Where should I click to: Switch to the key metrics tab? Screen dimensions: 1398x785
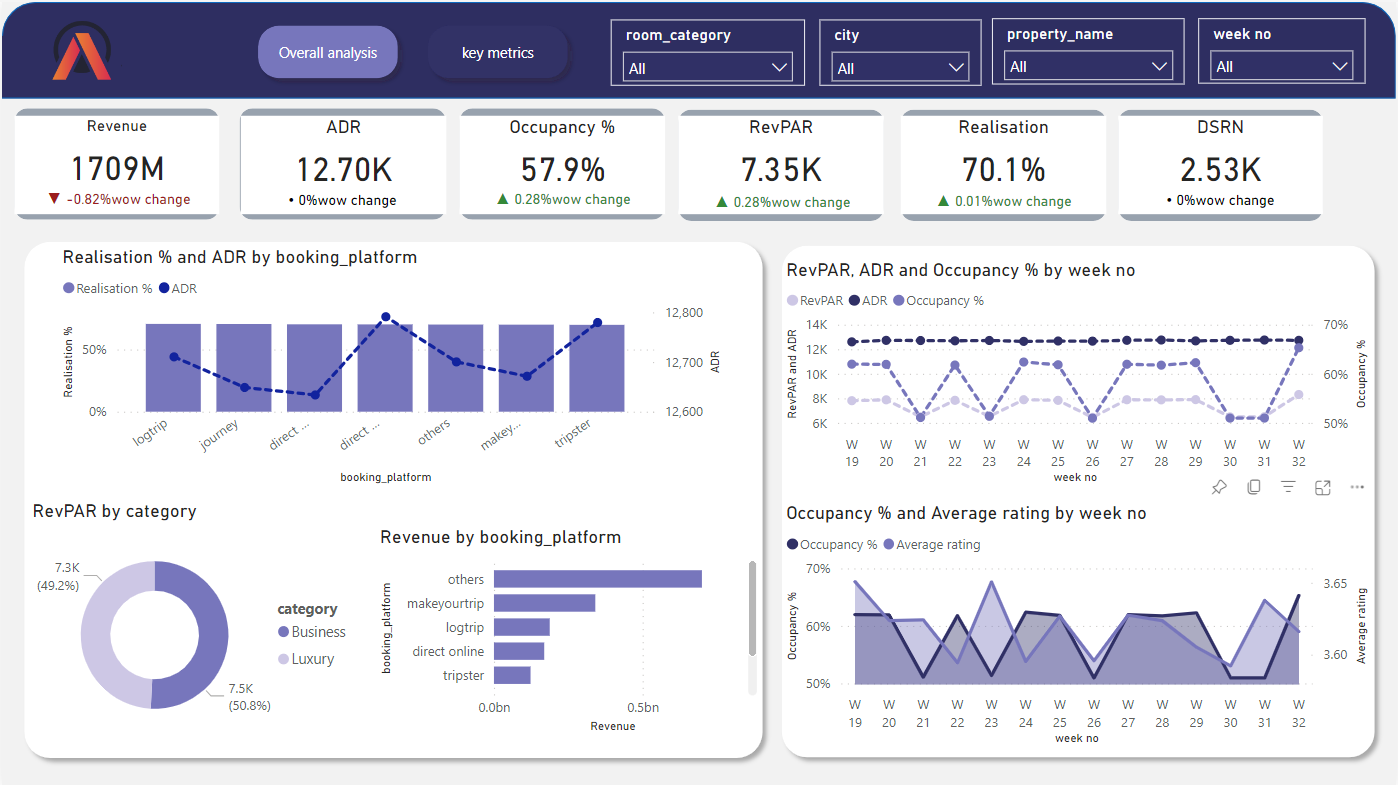498,53
